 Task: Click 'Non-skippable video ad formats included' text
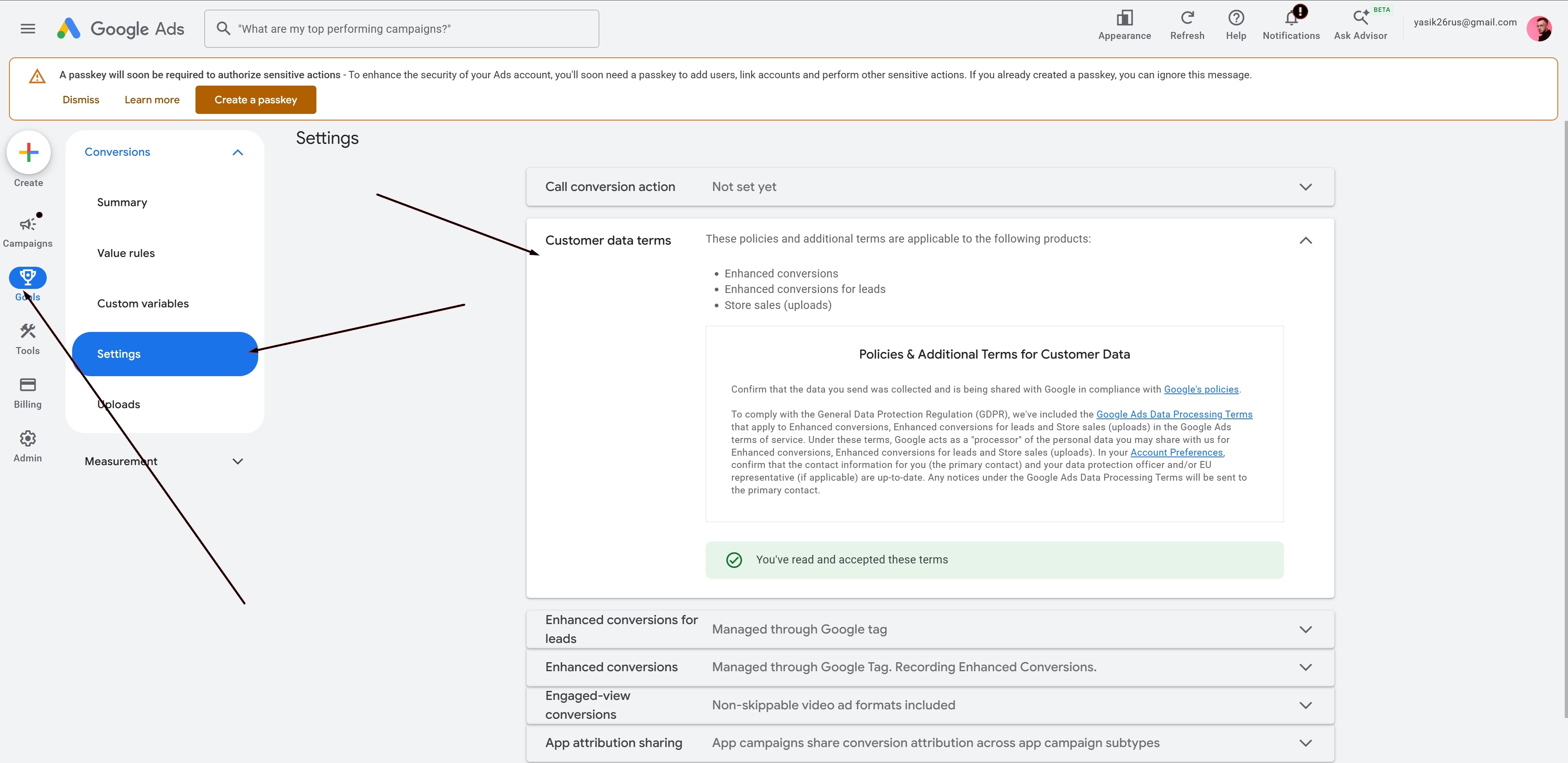point(833,705)
